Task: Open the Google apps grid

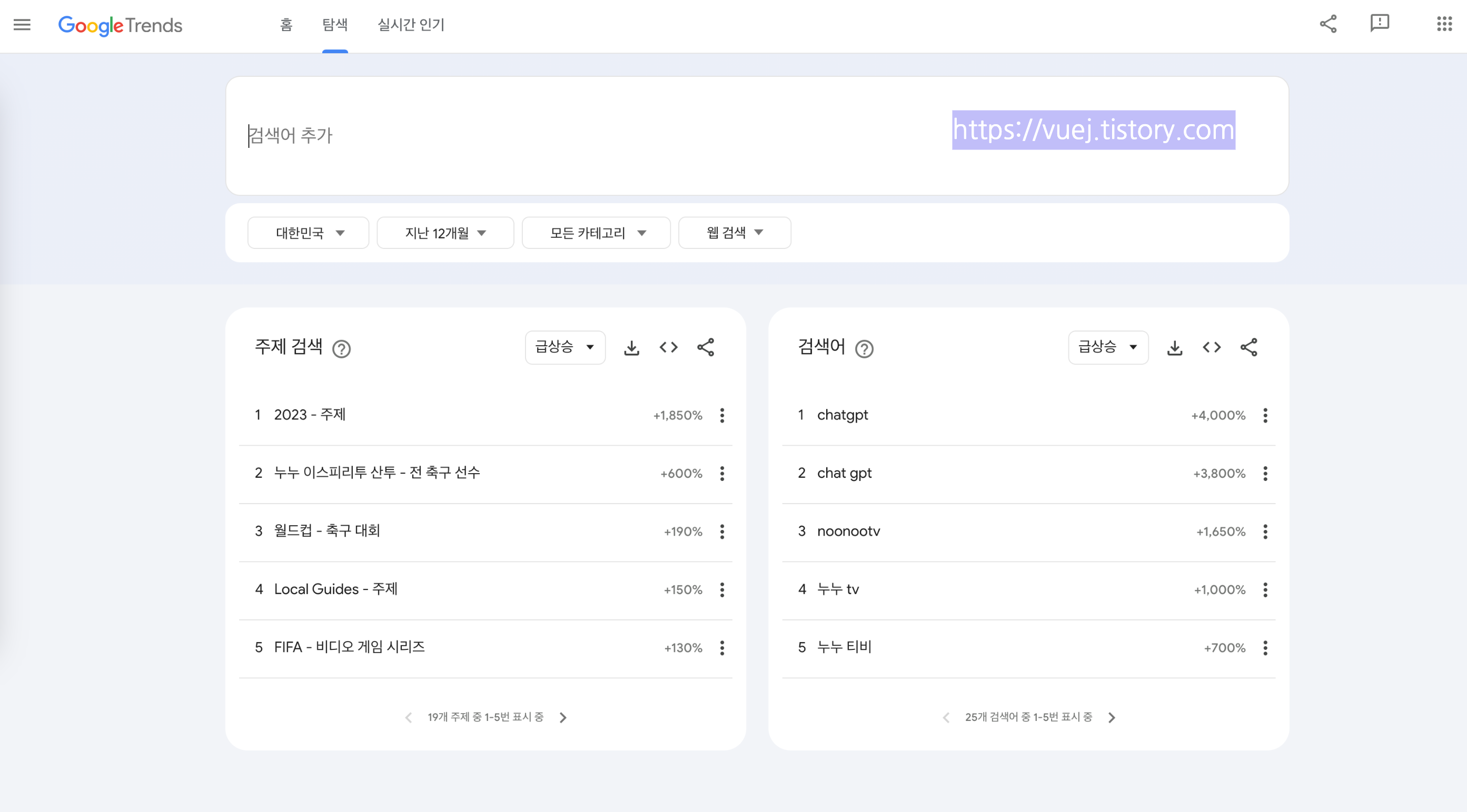Action: (x=1444, y=24)
